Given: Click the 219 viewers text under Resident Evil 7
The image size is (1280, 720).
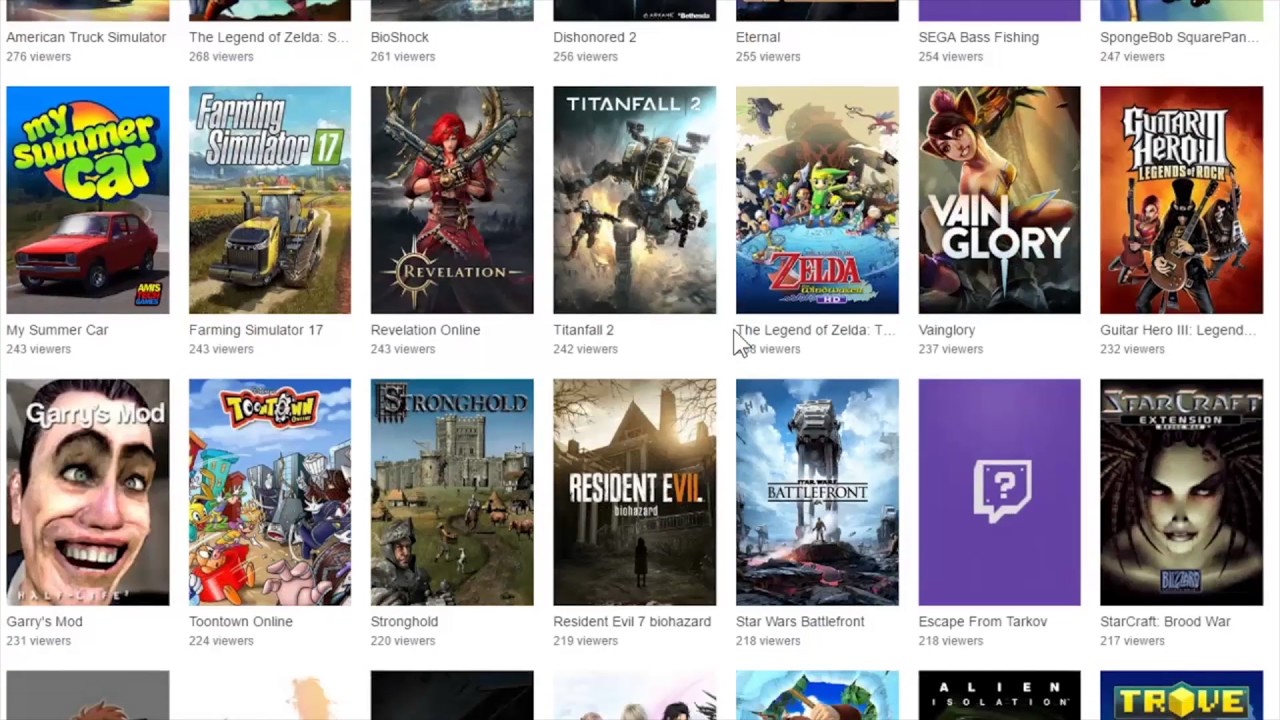Looking at the screenshot, I should pos(586,641).
